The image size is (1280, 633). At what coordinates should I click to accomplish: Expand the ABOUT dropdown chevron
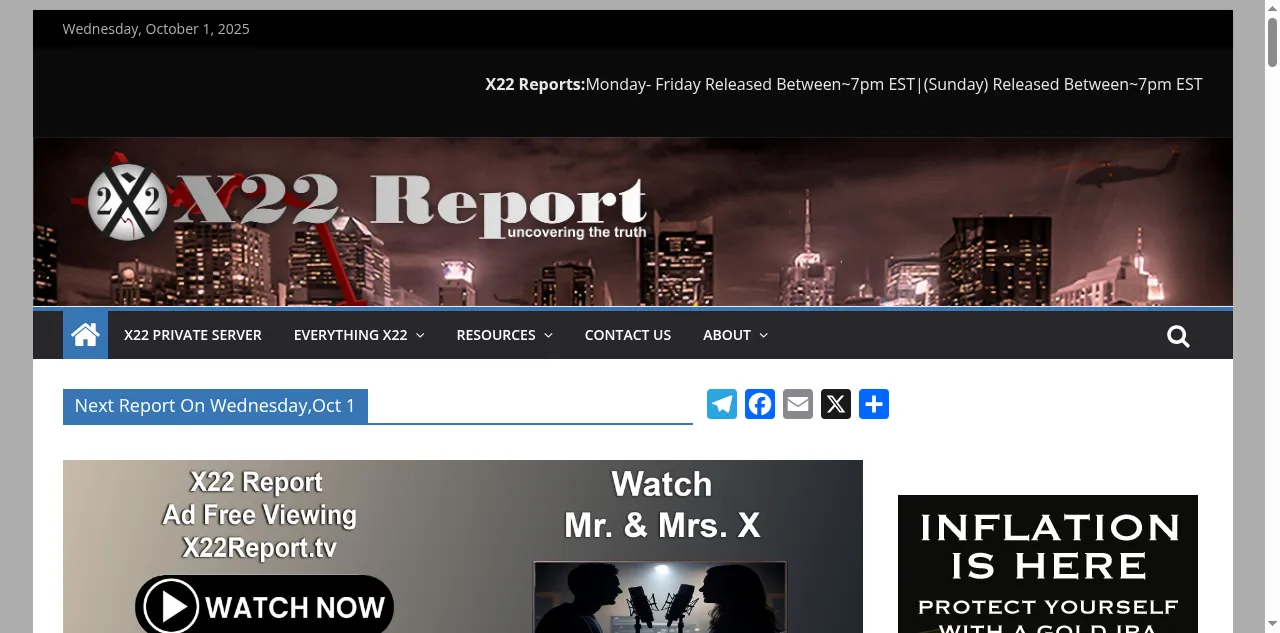tap(764, 335)
